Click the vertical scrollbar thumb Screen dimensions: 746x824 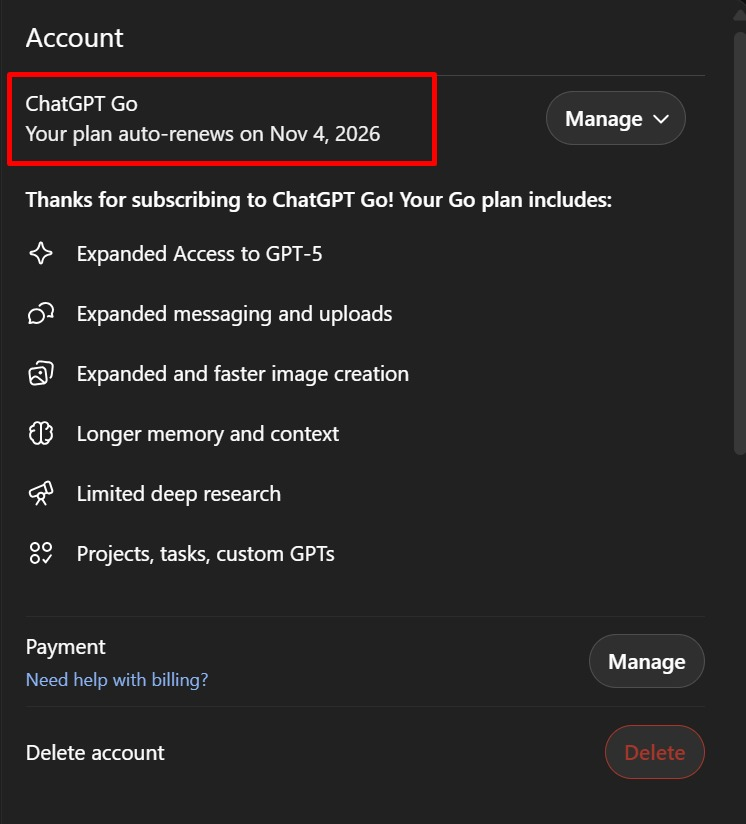(x=740, y=242)
